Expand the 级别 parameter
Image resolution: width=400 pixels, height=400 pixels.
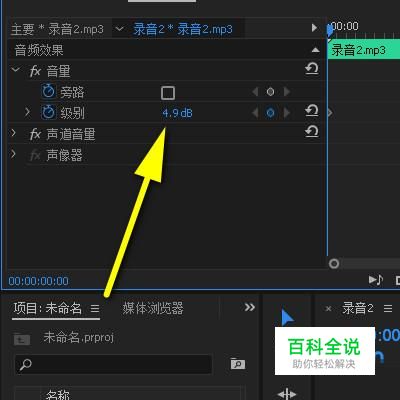[x=28, y=112]
